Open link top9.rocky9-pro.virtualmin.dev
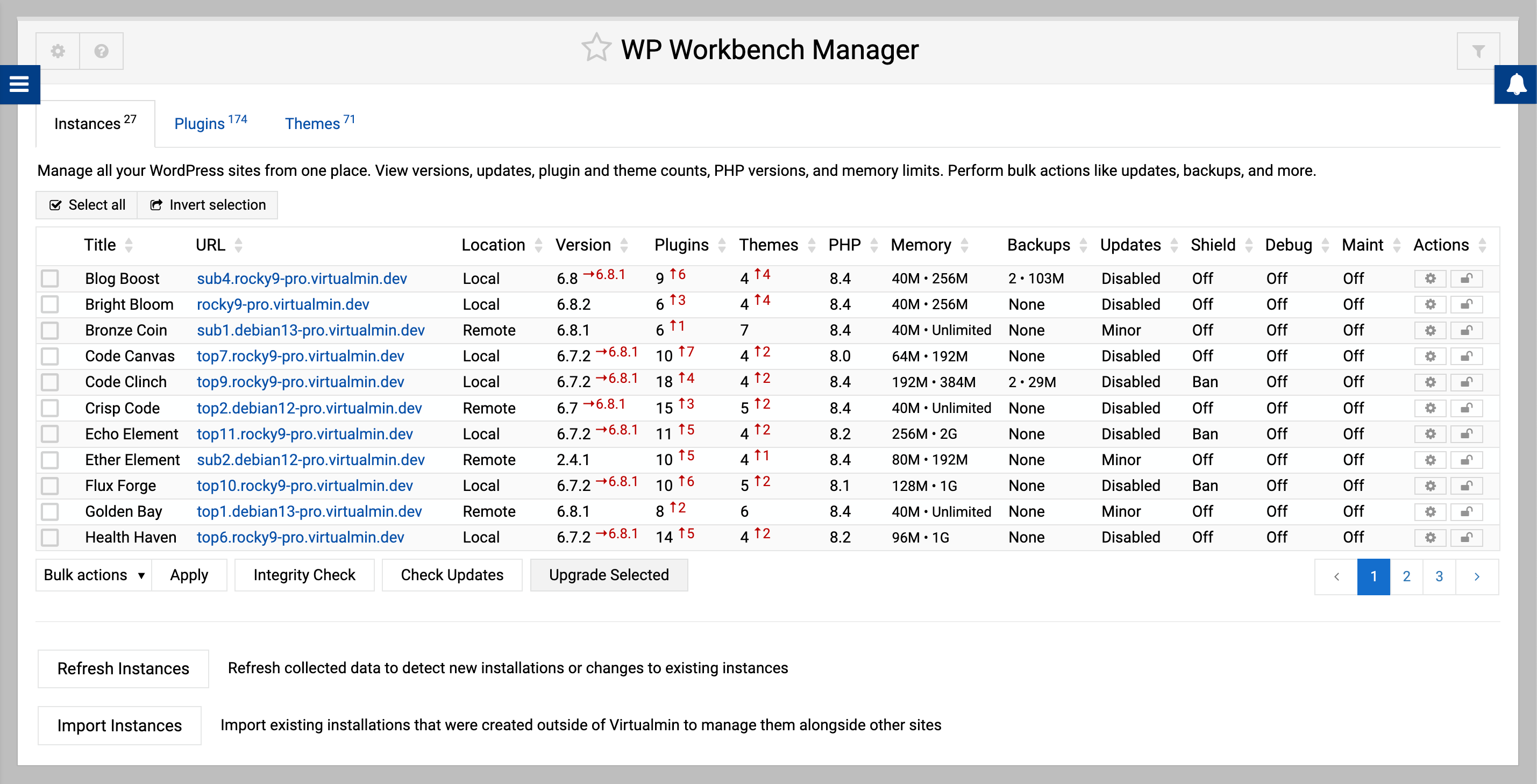This screenshot has height=784, width=1537. 300,382
